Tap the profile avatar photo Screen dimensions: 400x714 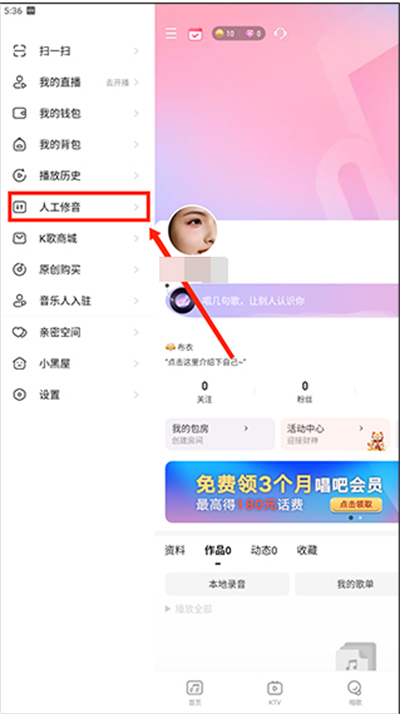193,230
